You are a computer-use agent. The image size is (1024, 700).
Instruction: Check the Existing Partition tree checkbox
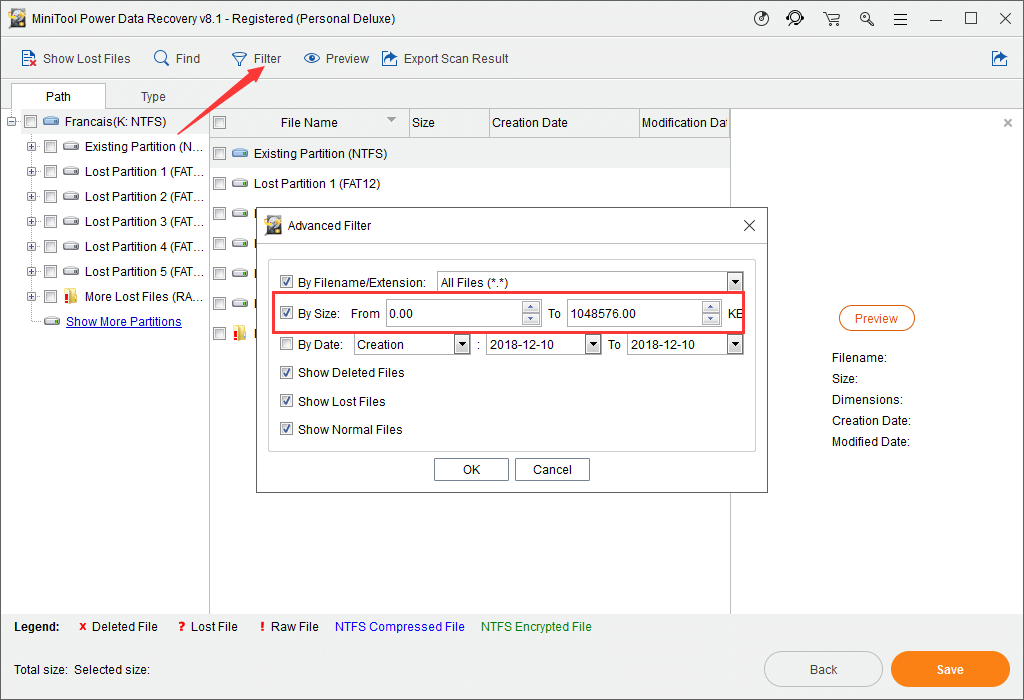50,146
